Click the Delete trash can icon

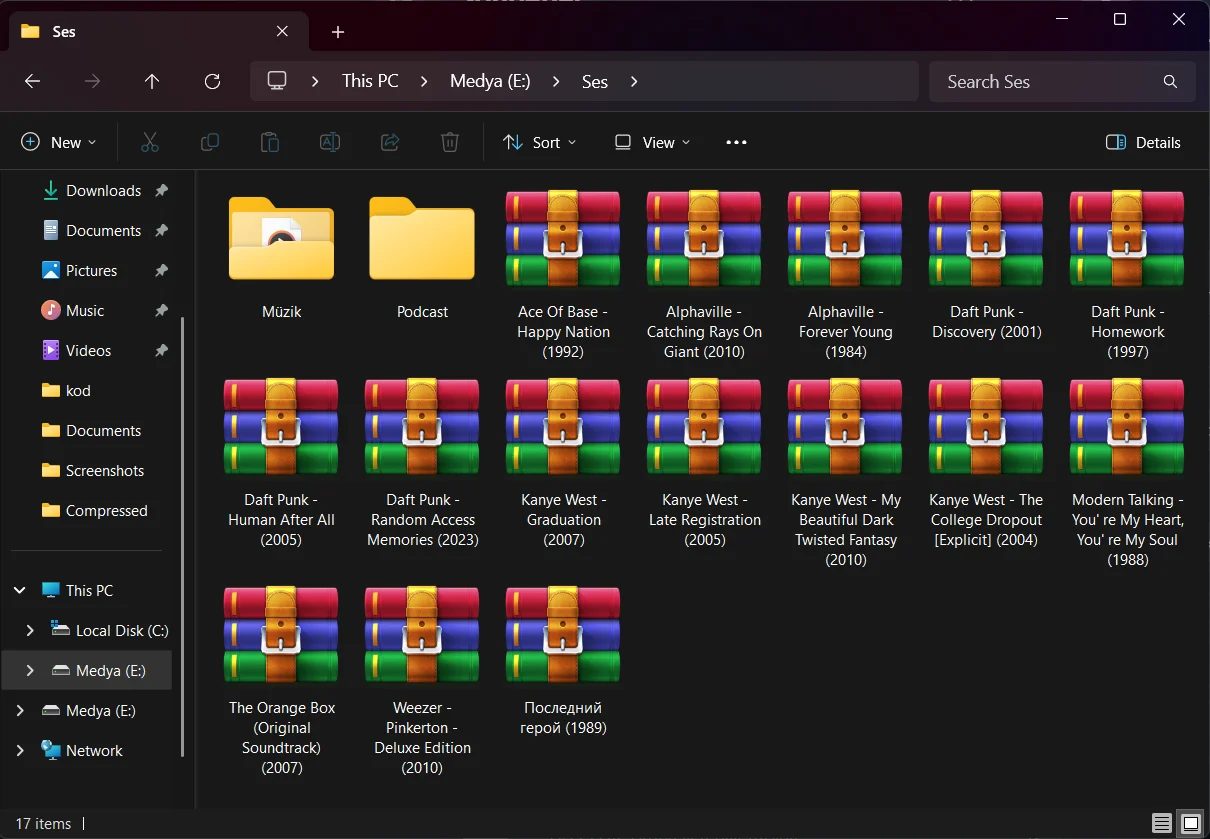pos(450,142)
